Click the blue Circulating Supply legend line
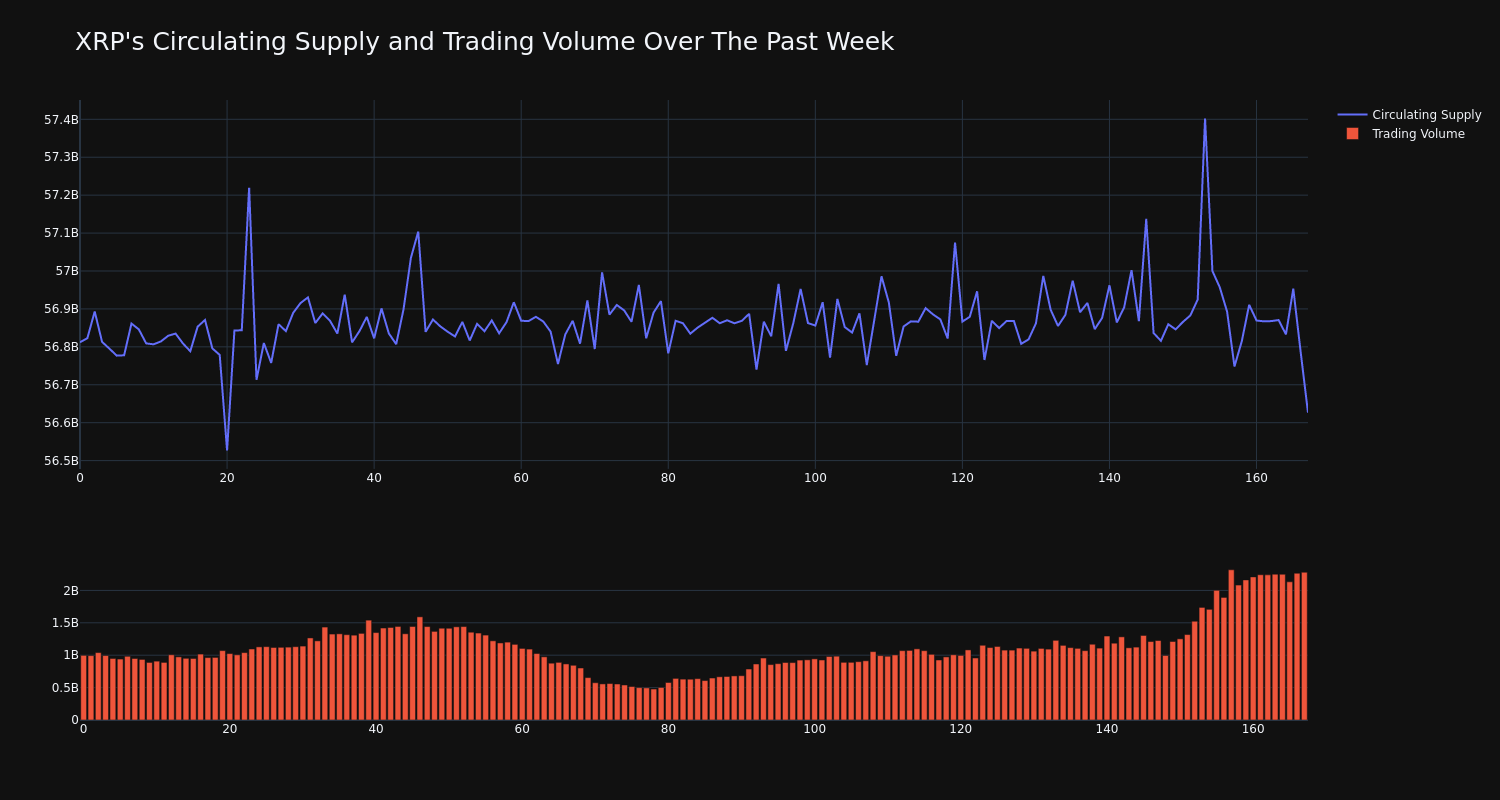Image resolution: width=1500 pixels, height=800 pixels. click(x=1352, y=115)
